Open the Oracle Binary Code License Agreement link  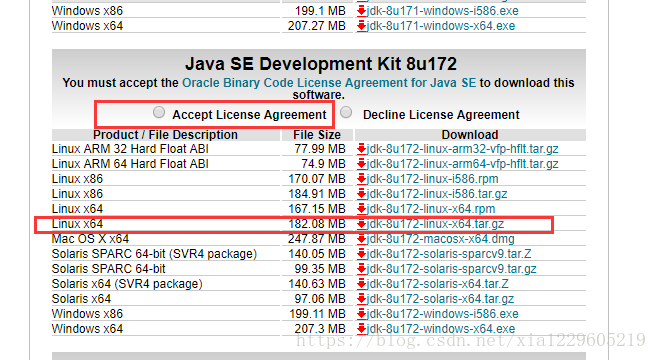tap(329, 83)
